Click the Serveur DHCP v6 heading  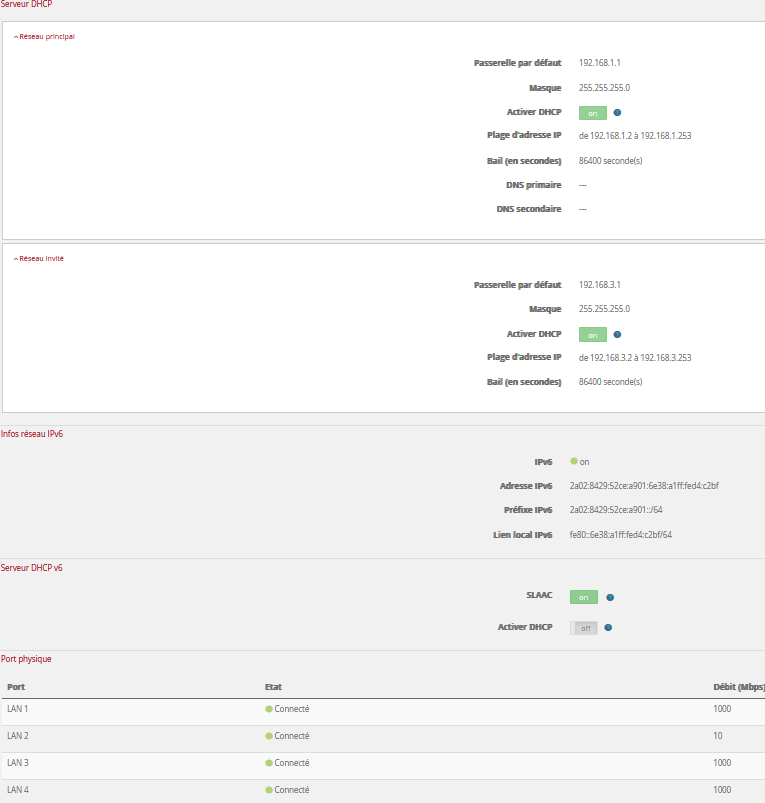pos(31,568)
